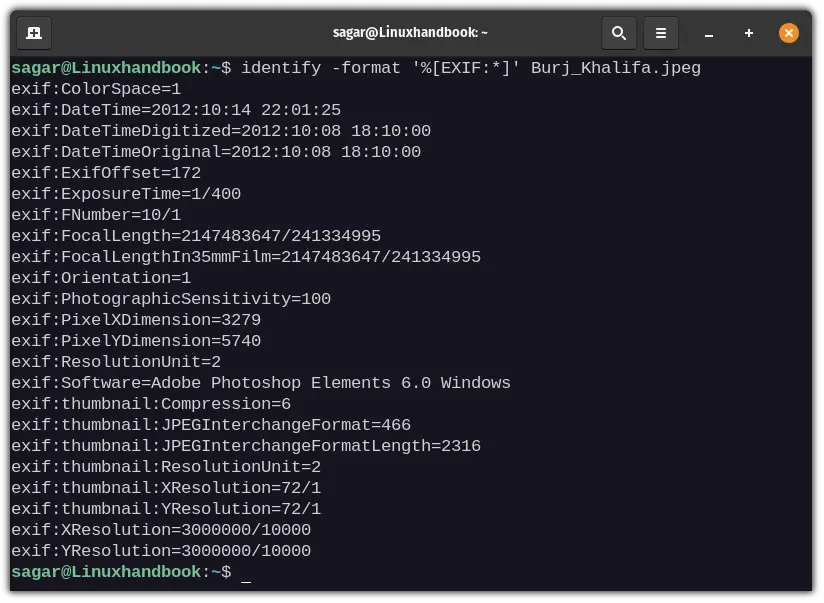Click the exif:ExposureTime=1/400 line
The image size is (824, 603).
tap(126, 194)
